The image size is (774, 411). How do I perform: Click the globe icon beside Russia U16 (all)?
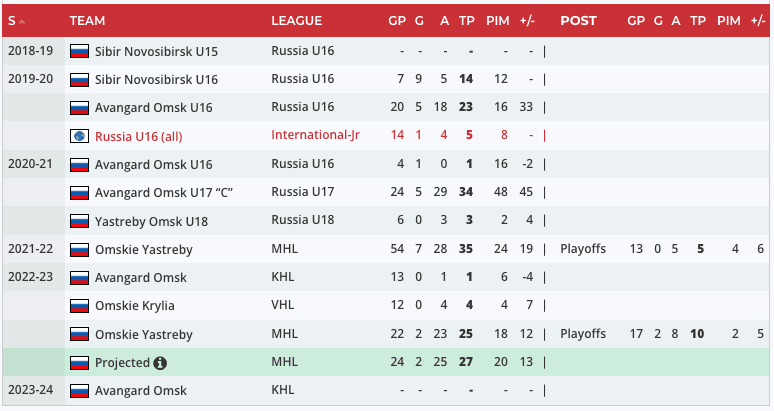[x=79, y=136]
